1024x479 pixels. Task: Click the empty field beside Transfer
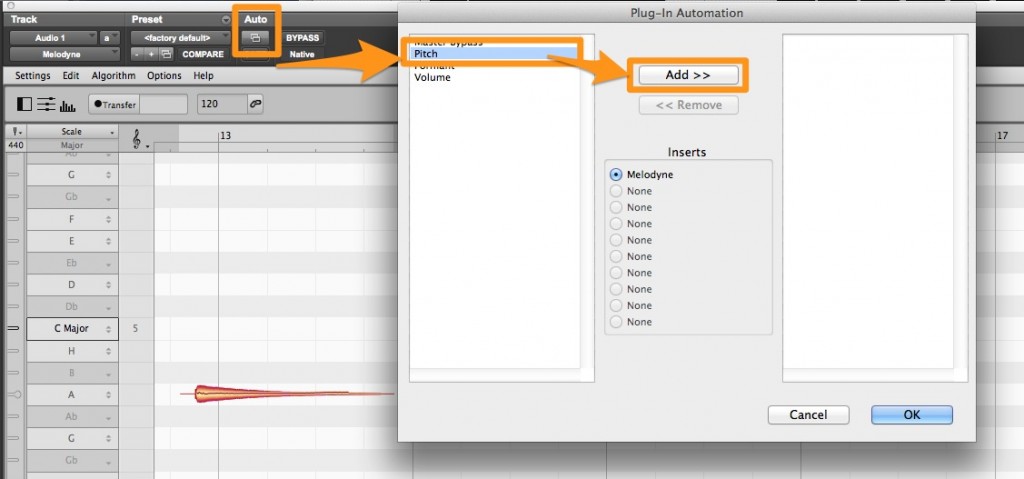tap(163, 105)
